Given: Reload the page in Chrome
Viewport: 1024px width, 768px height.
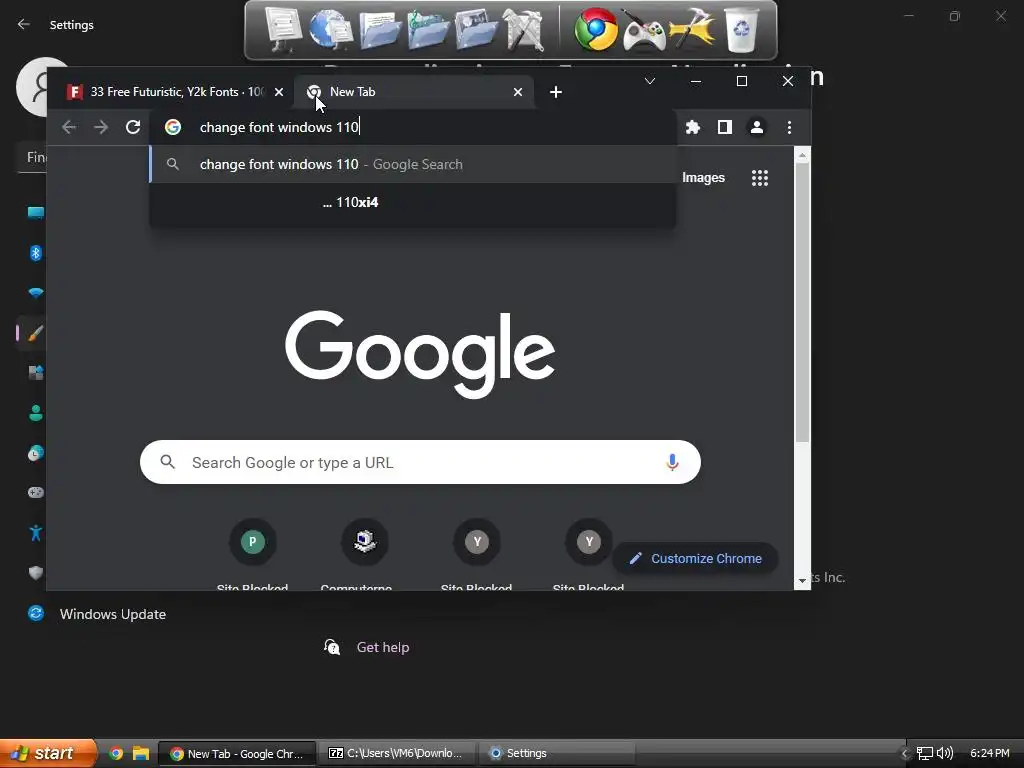Looking at the screenshot, I should tap(133, 127).
